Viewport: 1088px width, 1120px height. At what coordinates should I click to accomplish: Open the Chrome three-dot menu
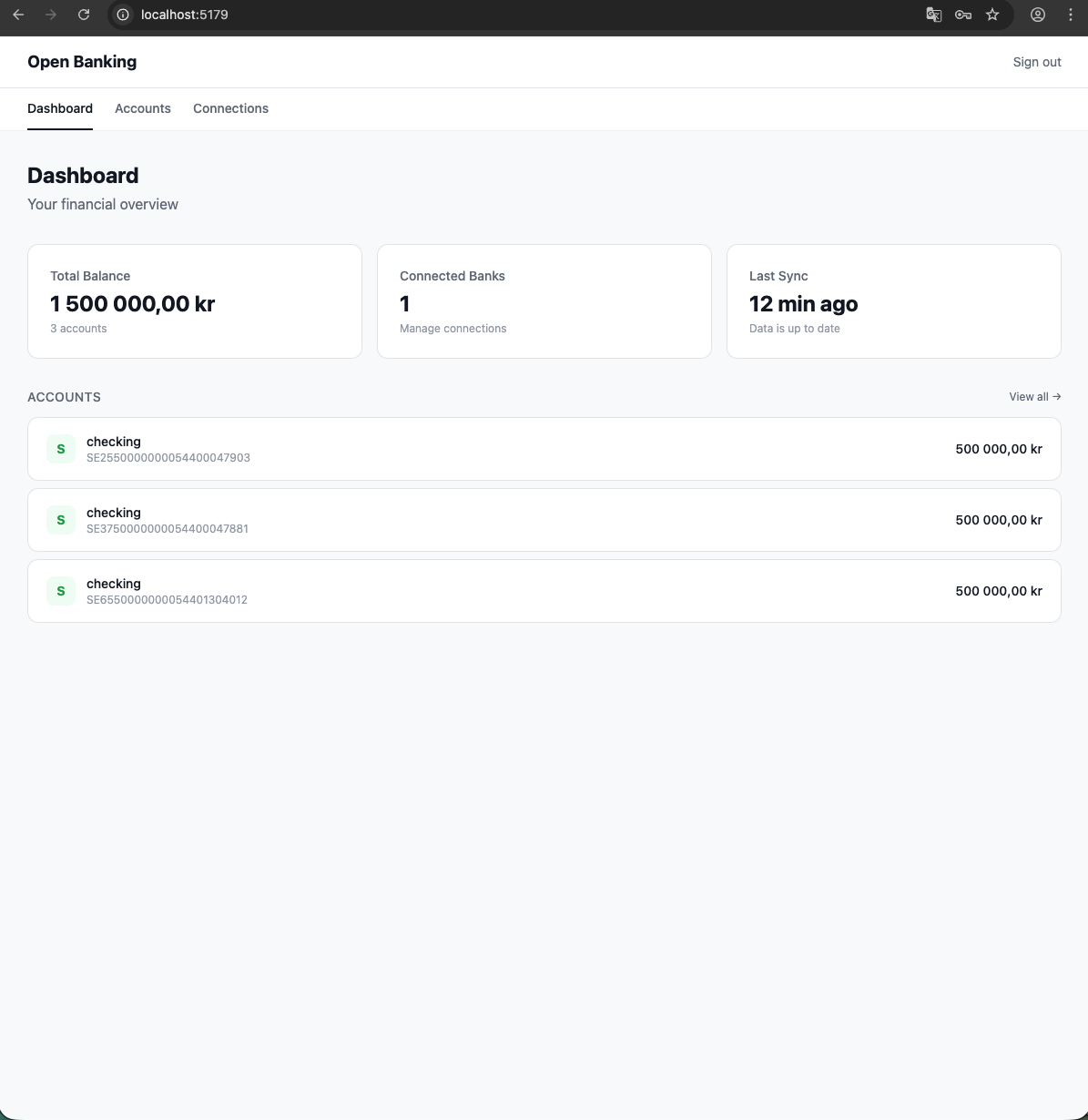(x=1070, y=15)
